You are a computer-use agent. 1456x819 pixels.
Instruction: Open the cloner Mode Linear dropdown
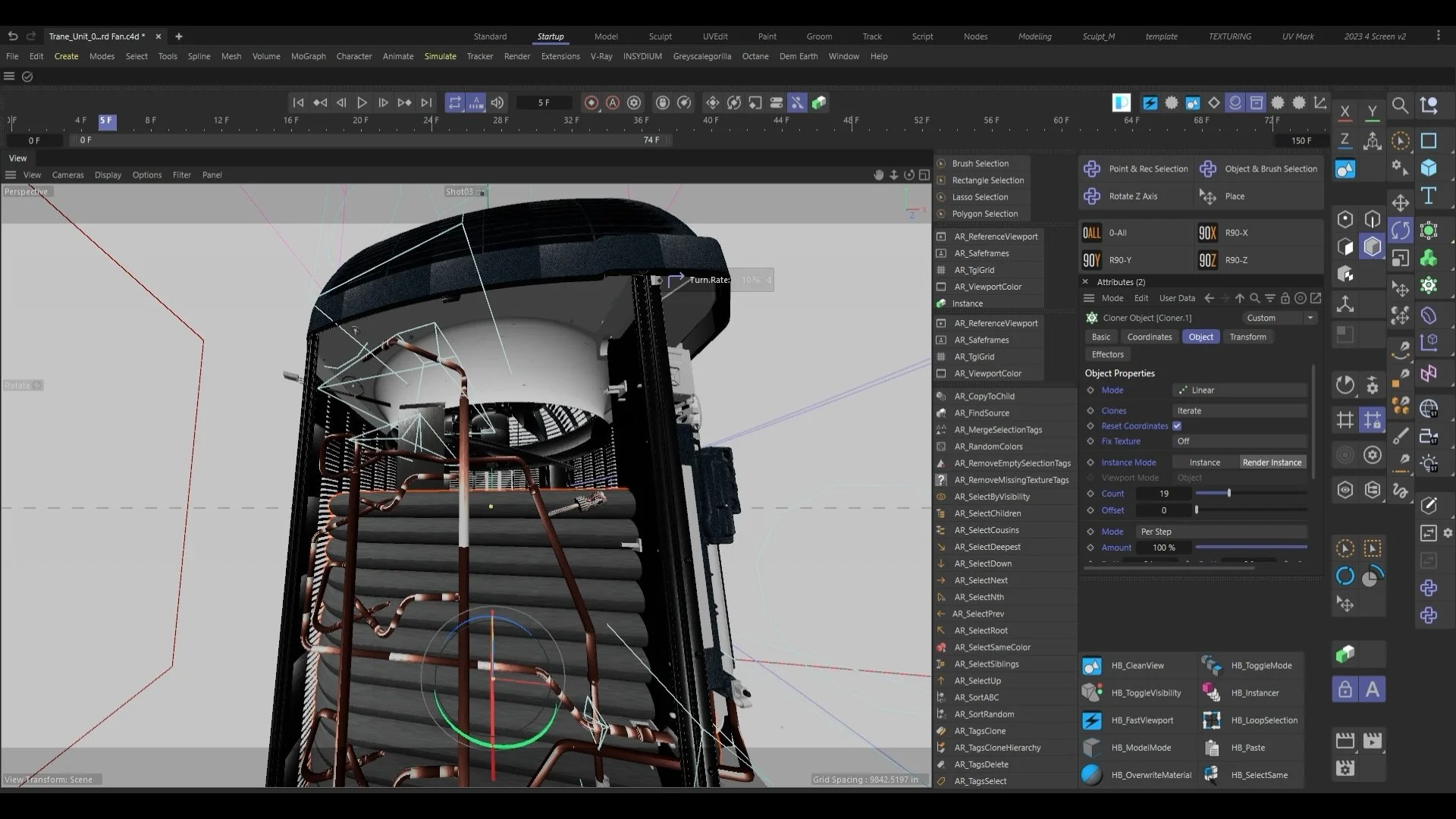coord(1239,391)
